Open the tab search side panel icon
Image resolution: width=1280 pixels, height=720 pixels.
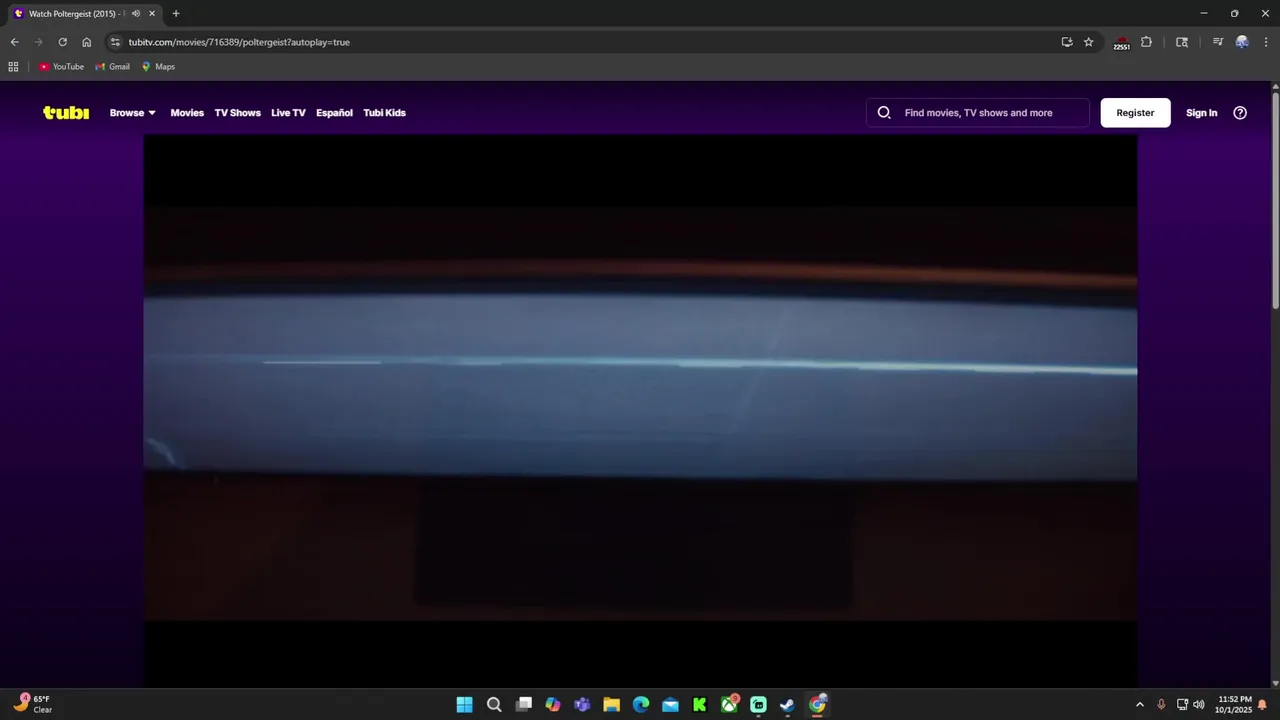click(x=1182, y=42)
